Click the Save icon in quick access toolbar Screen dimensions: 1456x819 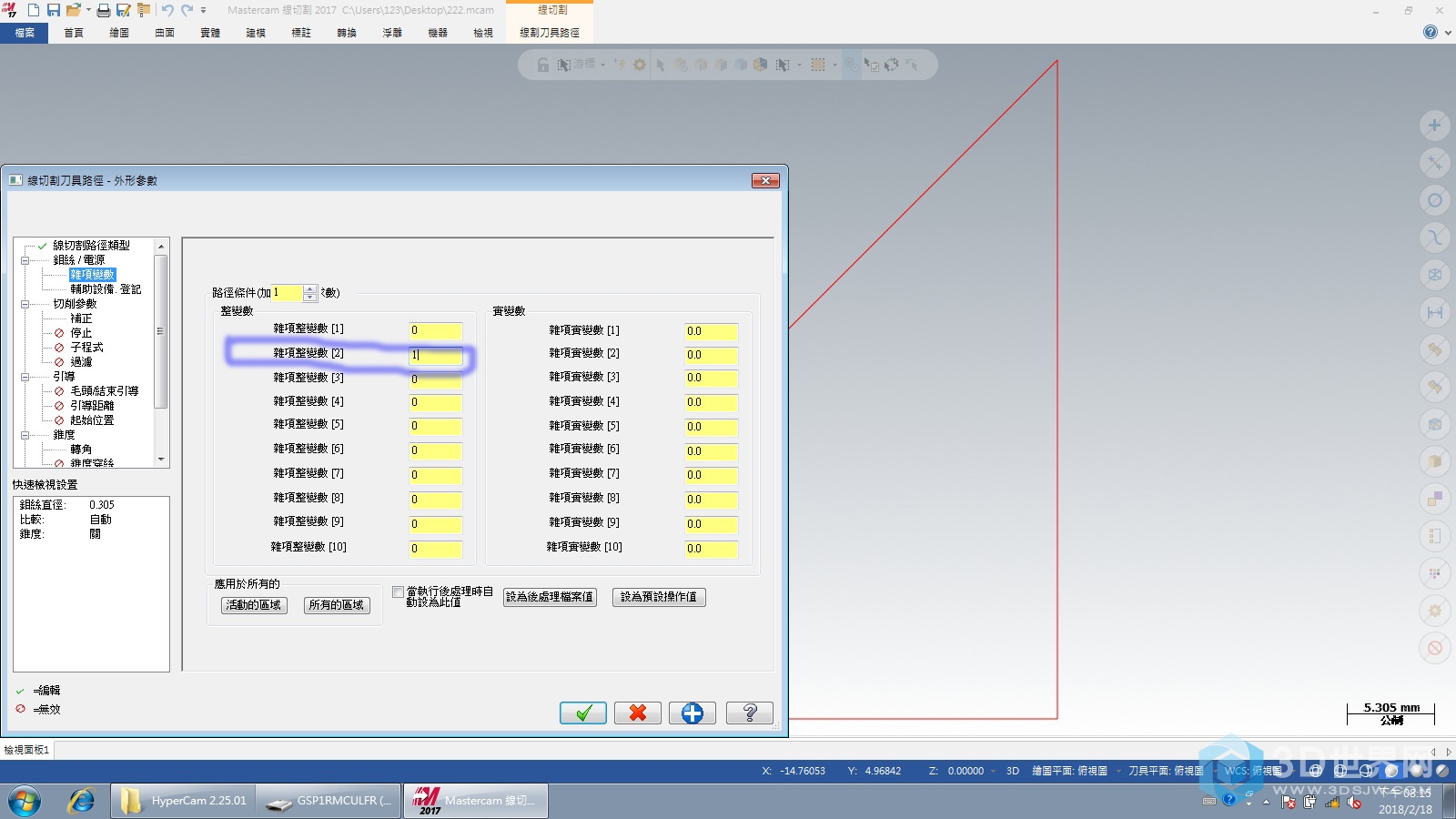click(x=53, y=10)
